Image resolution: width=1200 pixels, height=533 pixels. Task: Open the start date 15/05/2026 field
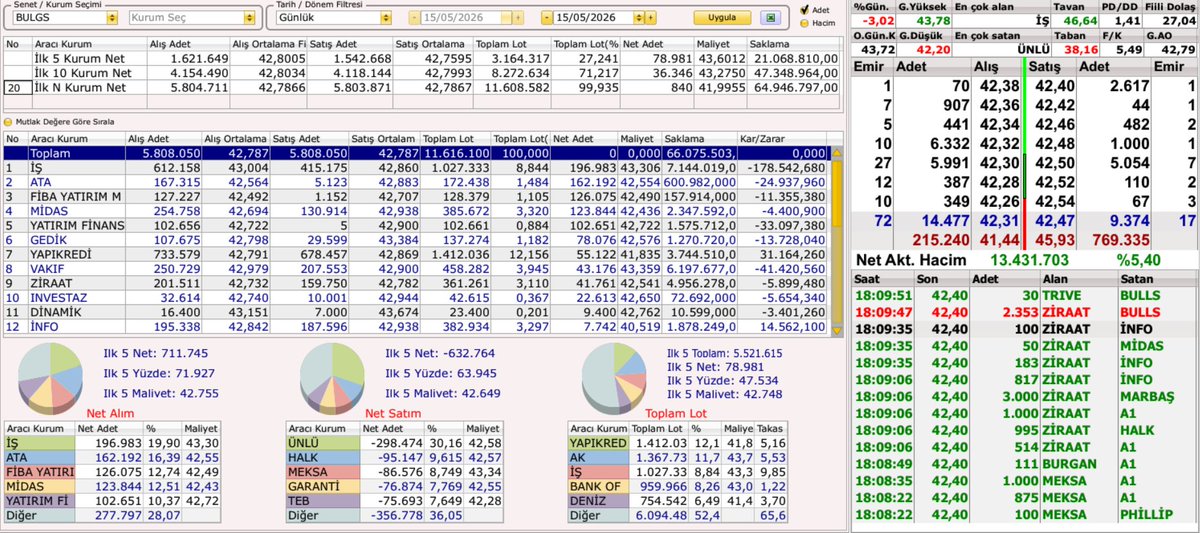[459, 18]
